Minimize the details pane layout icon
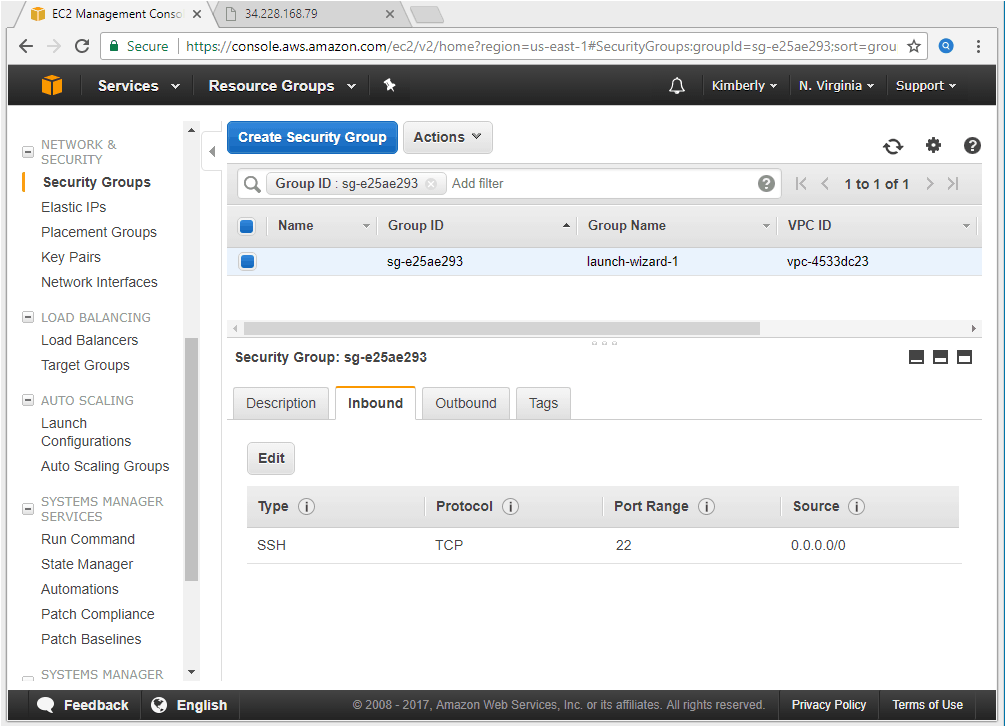1006x727 pixels. click(x=916, y=357)
